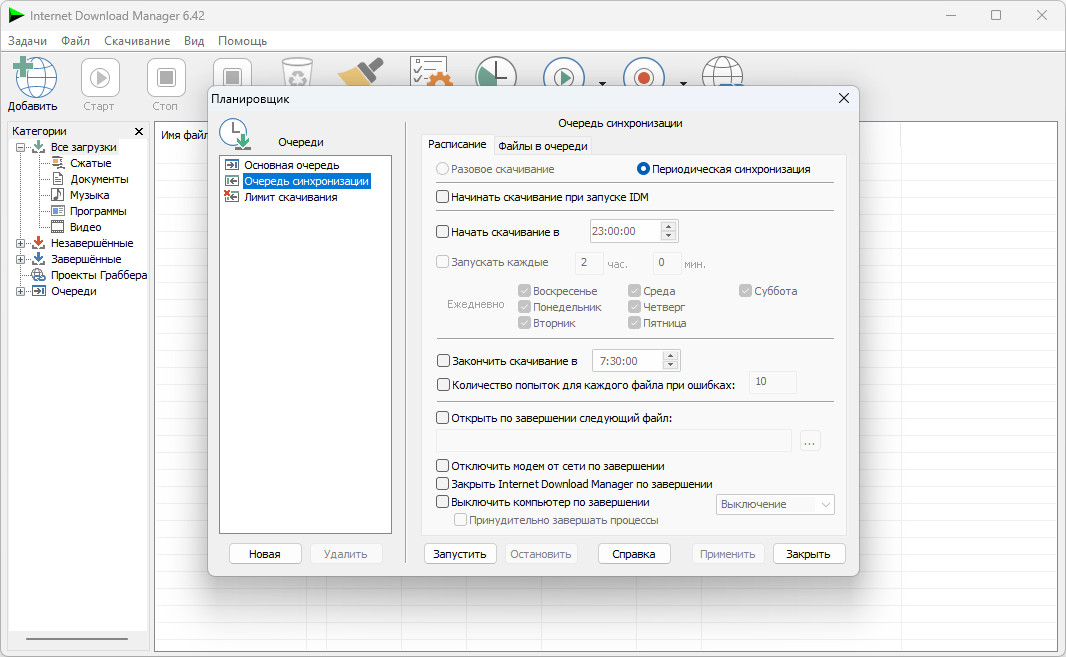Enable Начинать скачивание при запуске IDM checkbox
The height and width of the screenshot is (657, 1066).
pos(443,197)
